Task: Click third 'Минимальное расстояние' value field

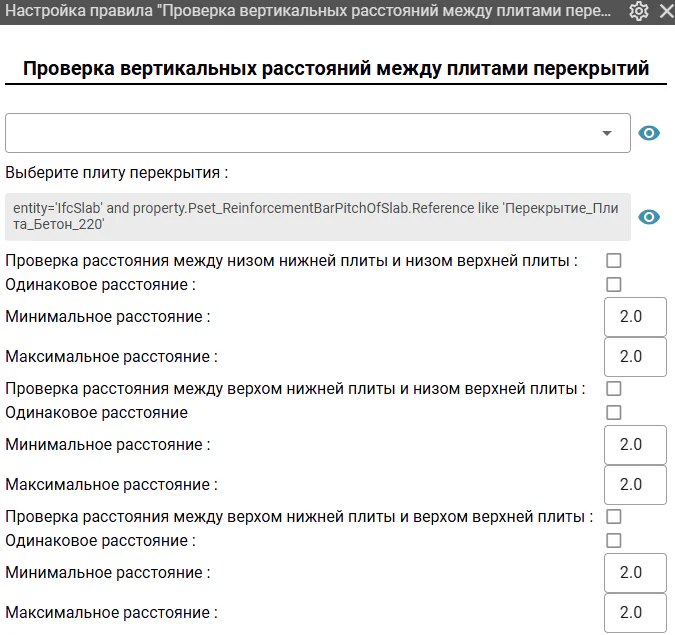Action: coord(635,573)
